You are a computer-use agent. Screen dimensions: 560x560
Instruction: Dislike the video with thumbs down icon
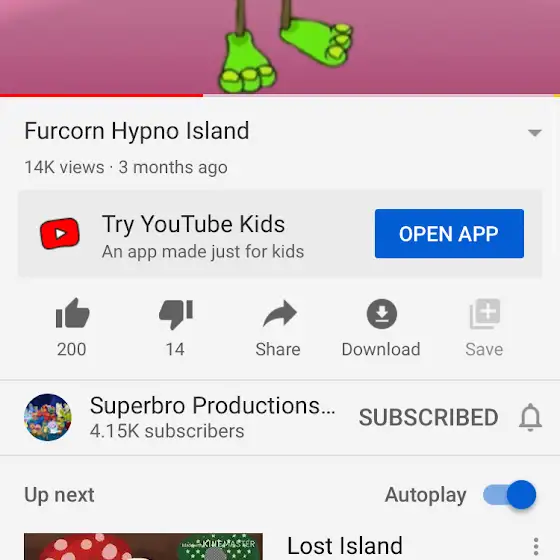coord(176,314)
